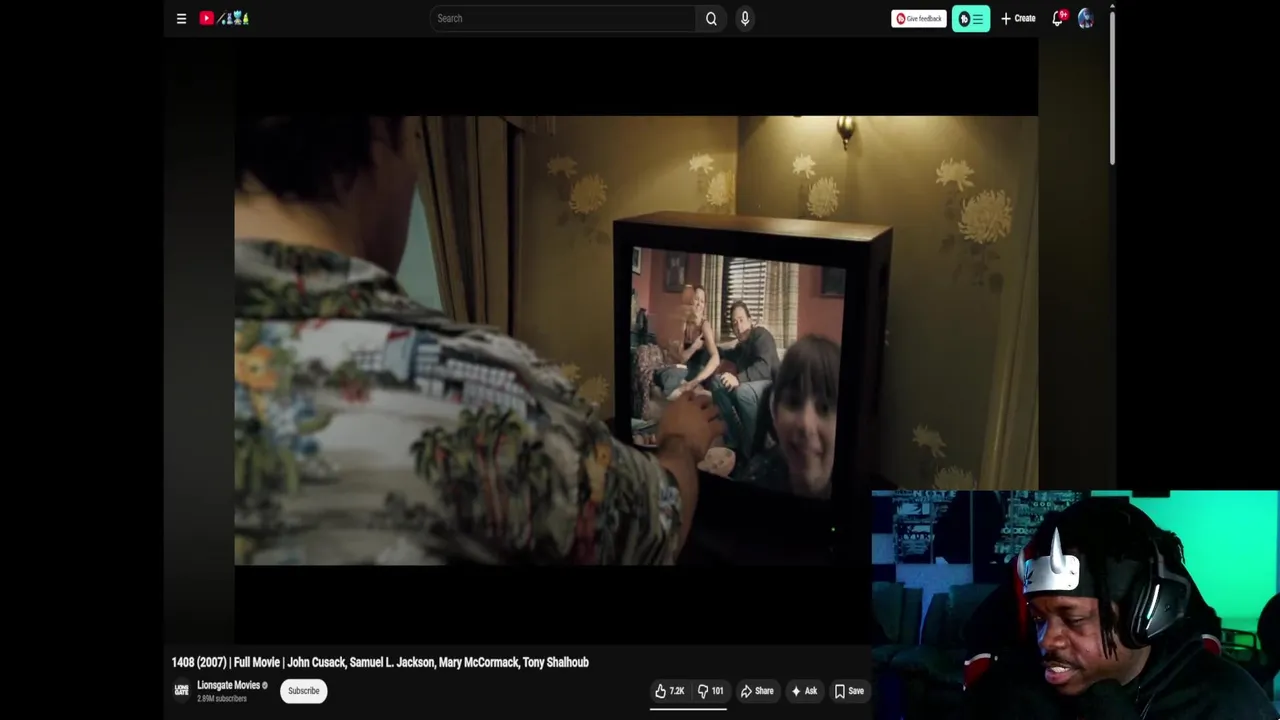The height and width of the screenshot is (720, 1280).
Task: Visit the Lionsgate Movies channel name
Action: click(x=228, y=685)
